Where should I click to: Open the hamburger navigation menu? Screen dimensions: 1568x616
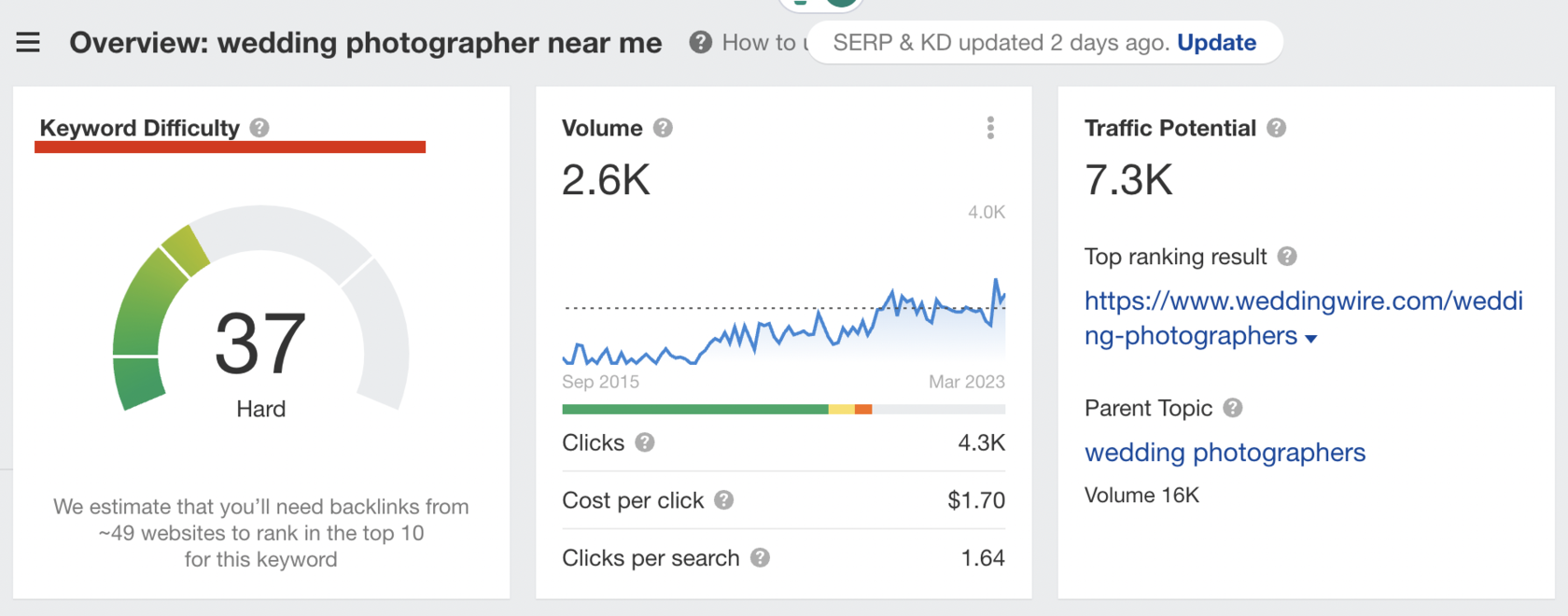(28, 42)
